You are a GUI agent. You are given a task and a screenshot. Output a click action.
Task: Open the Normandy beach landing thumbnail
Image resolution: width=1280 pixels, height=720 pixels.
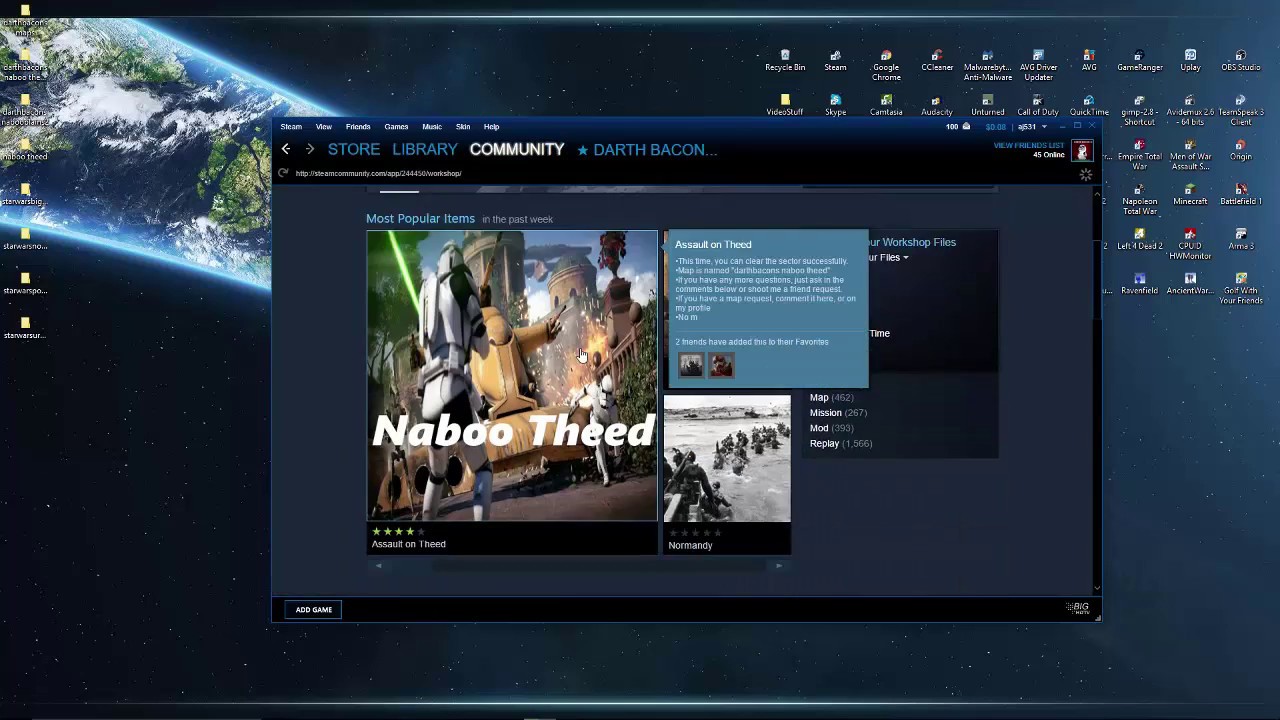[x=727, y=459]
